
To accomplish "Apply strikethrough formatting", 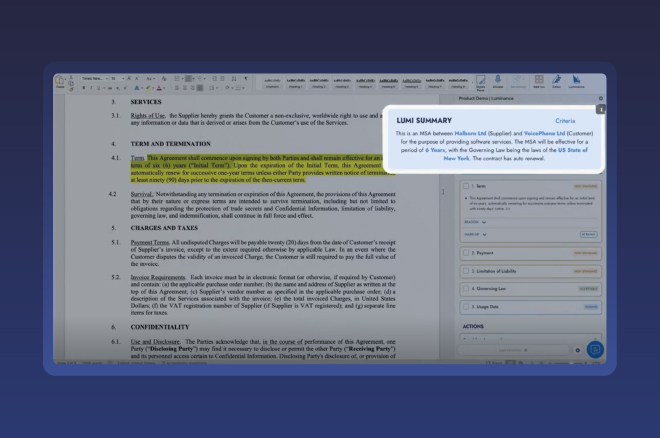I will tap(110, 88).
